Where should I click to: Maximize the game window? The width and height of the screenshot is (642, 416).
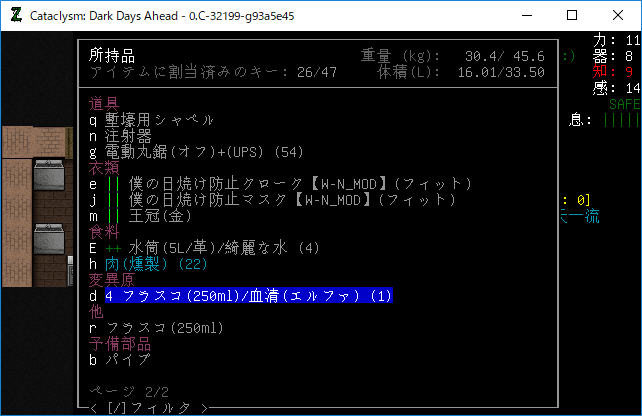pos(572,16)
